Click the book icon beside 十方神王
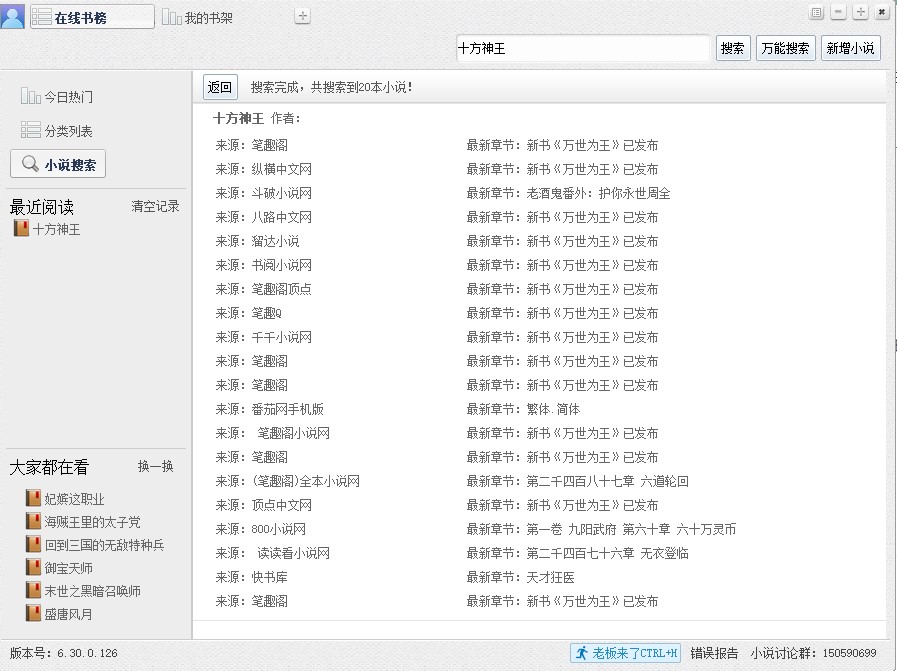 tap(21, 229)
